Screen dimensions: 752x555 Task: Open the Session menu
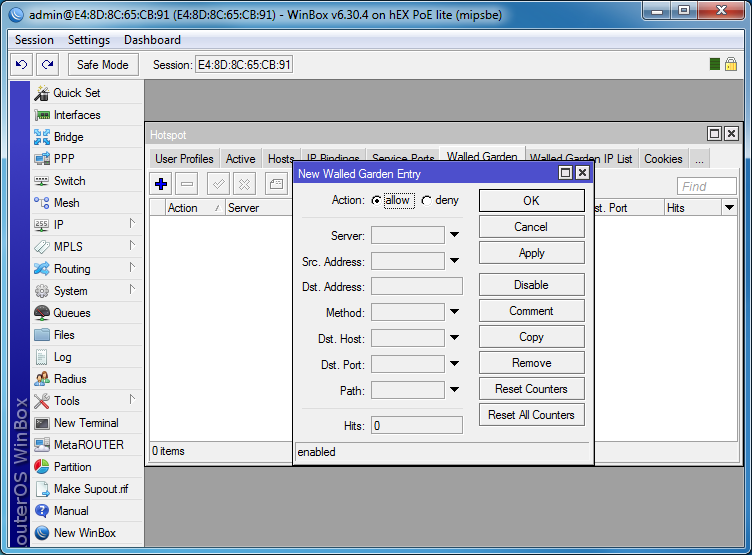34,40
